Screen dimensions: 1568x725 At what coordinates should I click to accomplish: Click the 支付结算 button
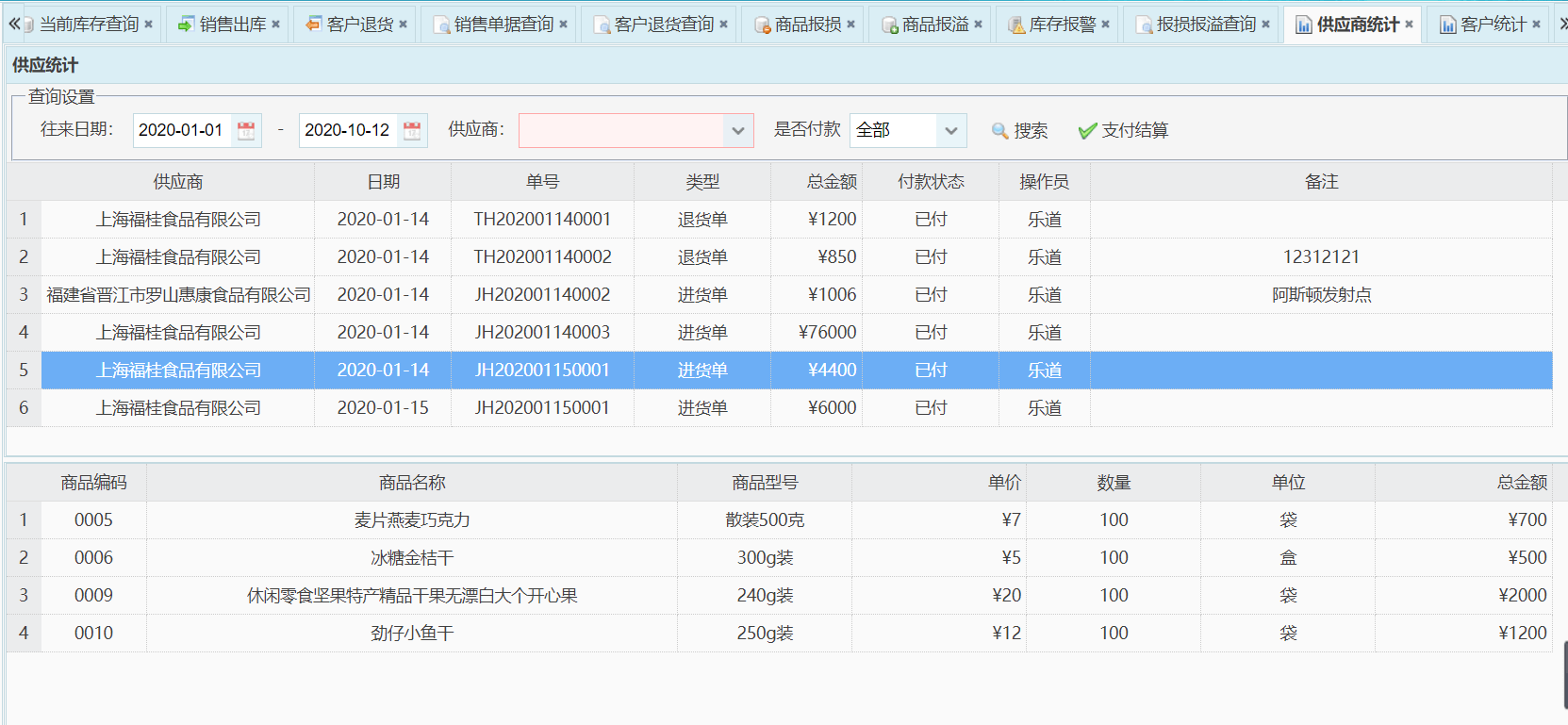1123,130
